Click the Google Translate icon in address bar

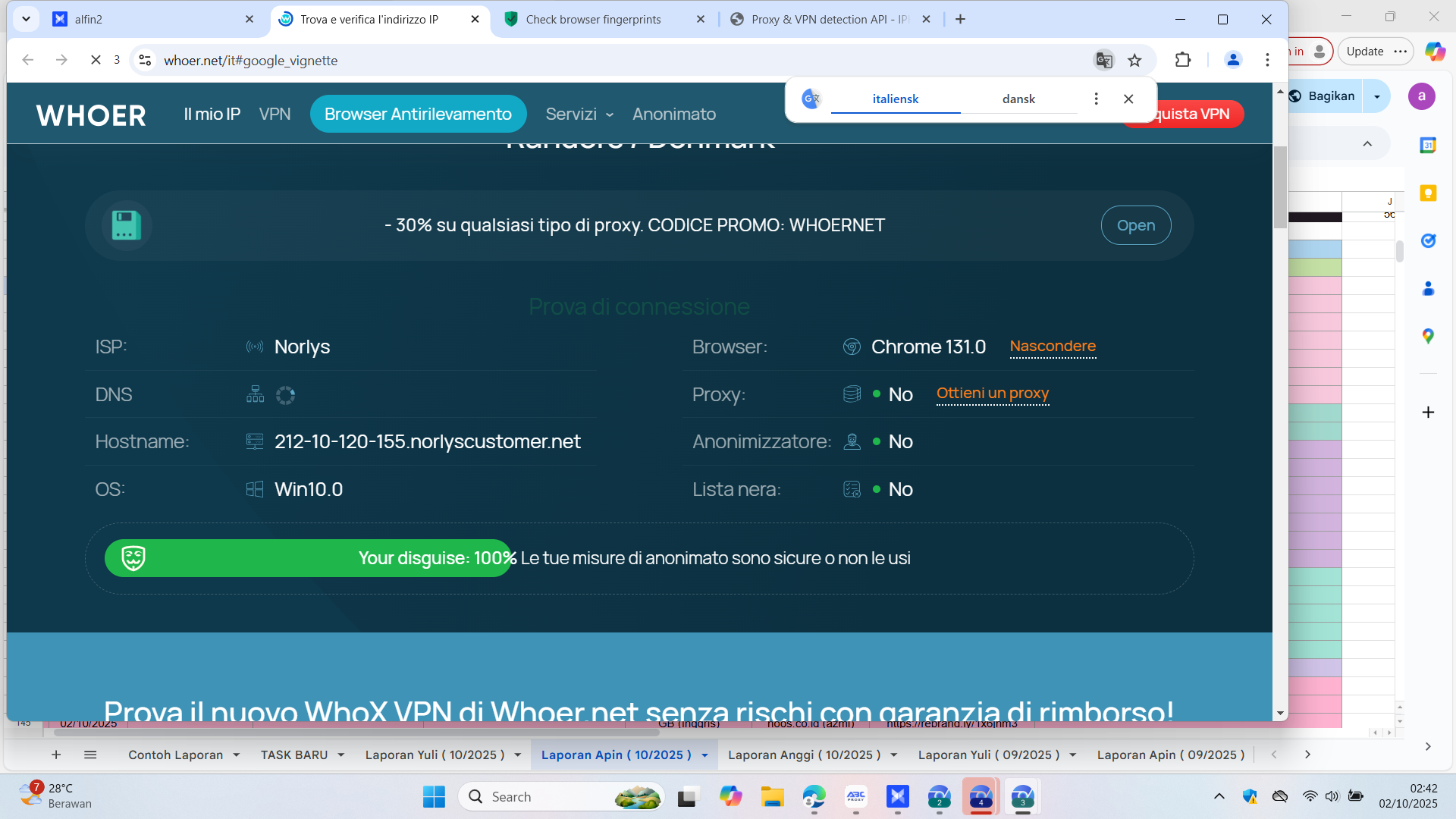(x=1103, y=60)
